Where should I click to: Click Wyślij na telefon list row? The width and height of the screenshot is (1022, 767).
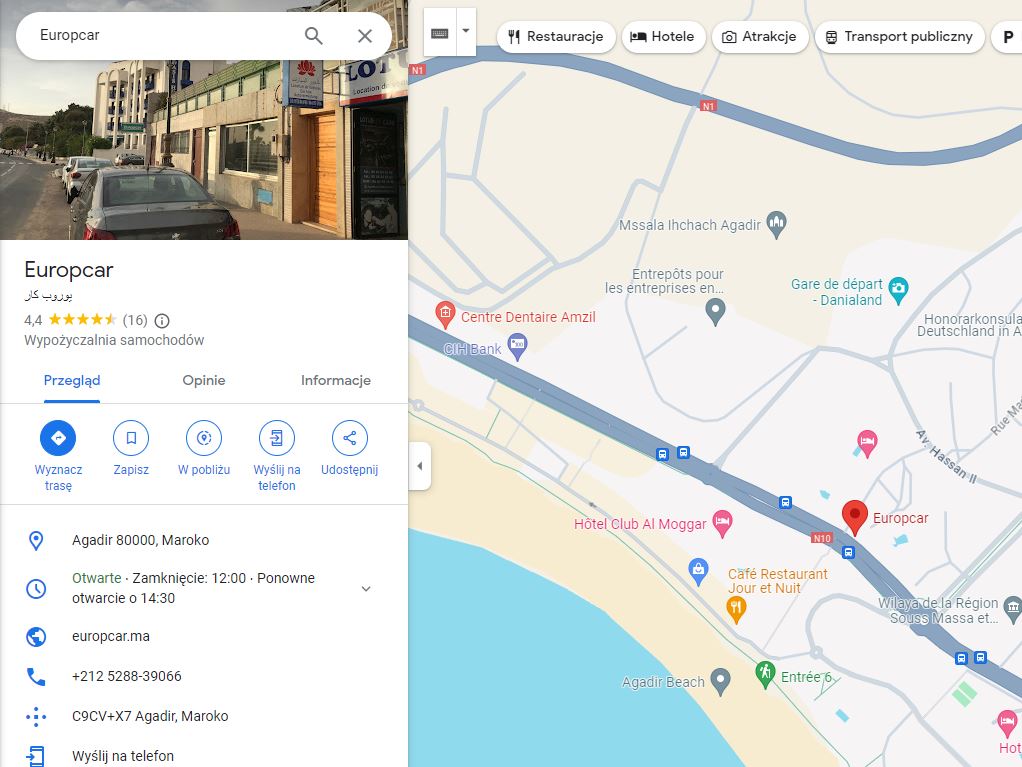point(204,756)
